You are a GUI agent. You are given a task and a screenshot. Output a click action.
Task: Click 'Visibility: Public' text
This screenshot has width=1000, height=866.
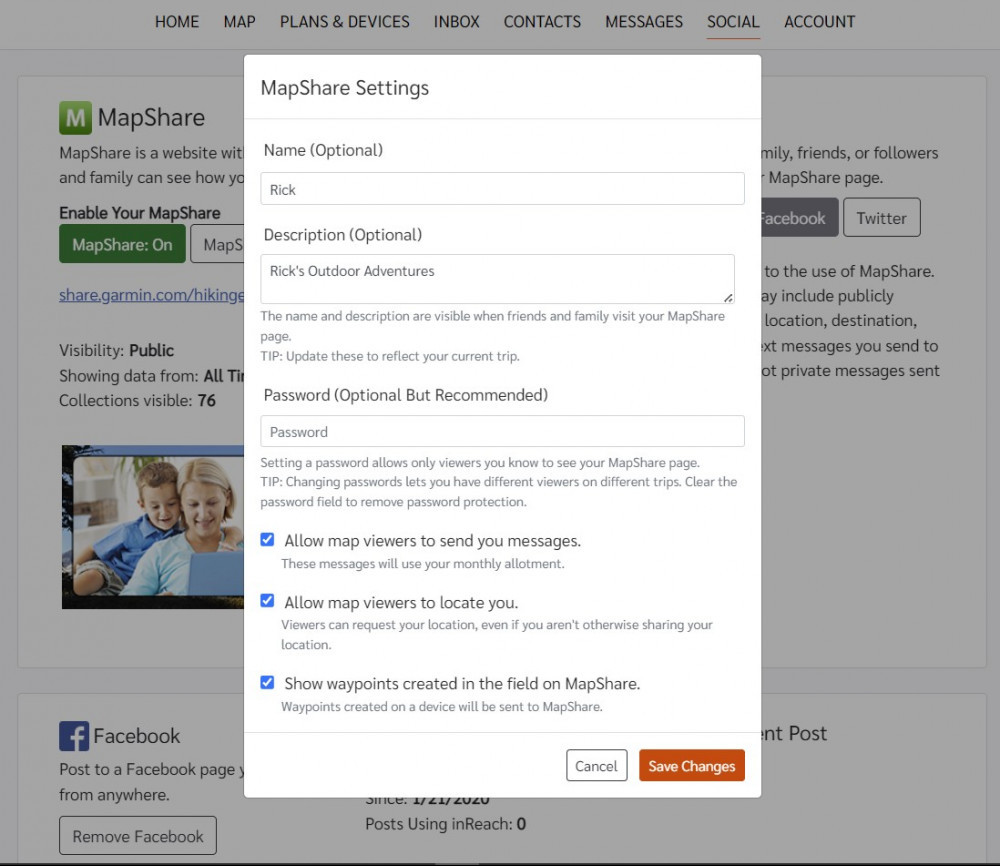tap(116, 350)
